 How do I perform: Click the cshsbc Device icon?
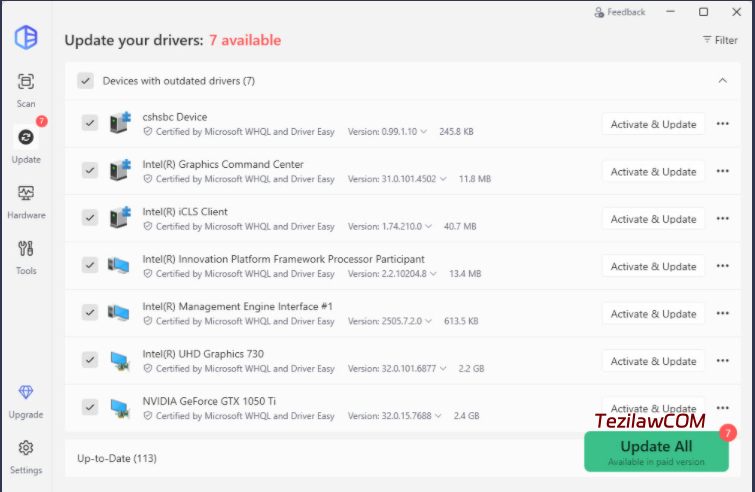(120, 123)
